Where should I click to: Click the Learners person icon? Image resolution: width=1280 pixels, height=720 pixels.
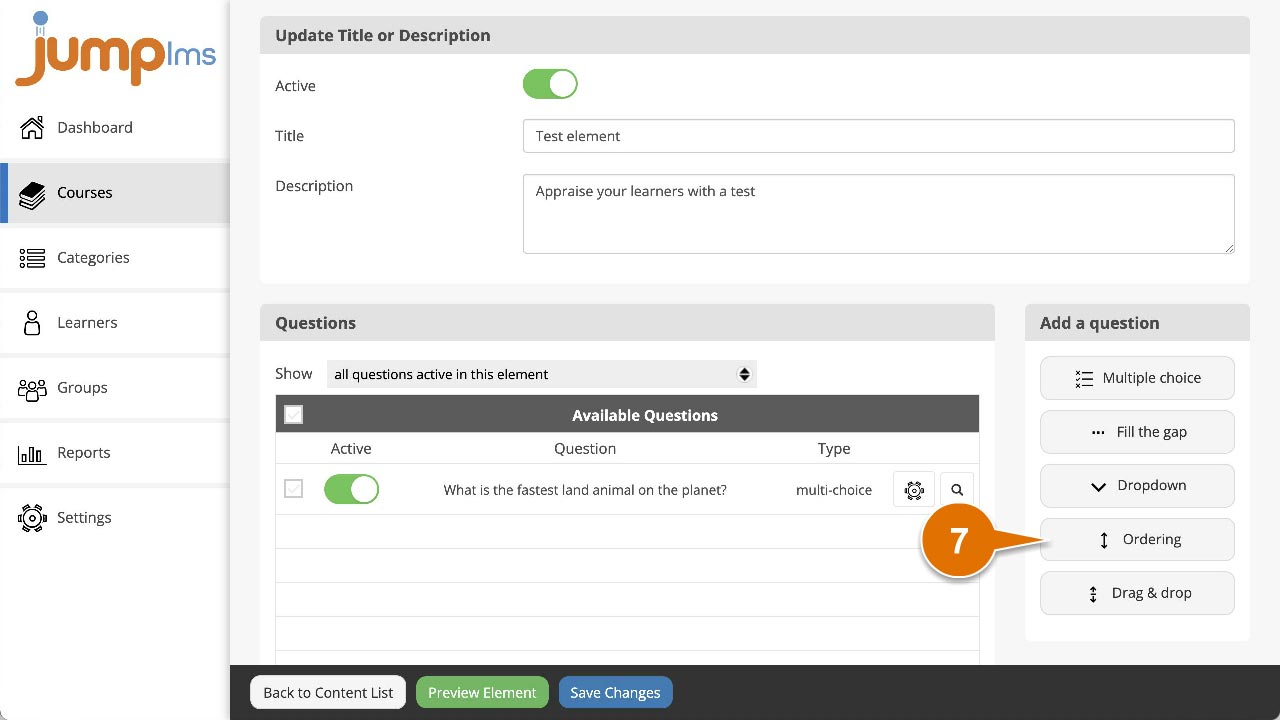[x=32, y=322]
